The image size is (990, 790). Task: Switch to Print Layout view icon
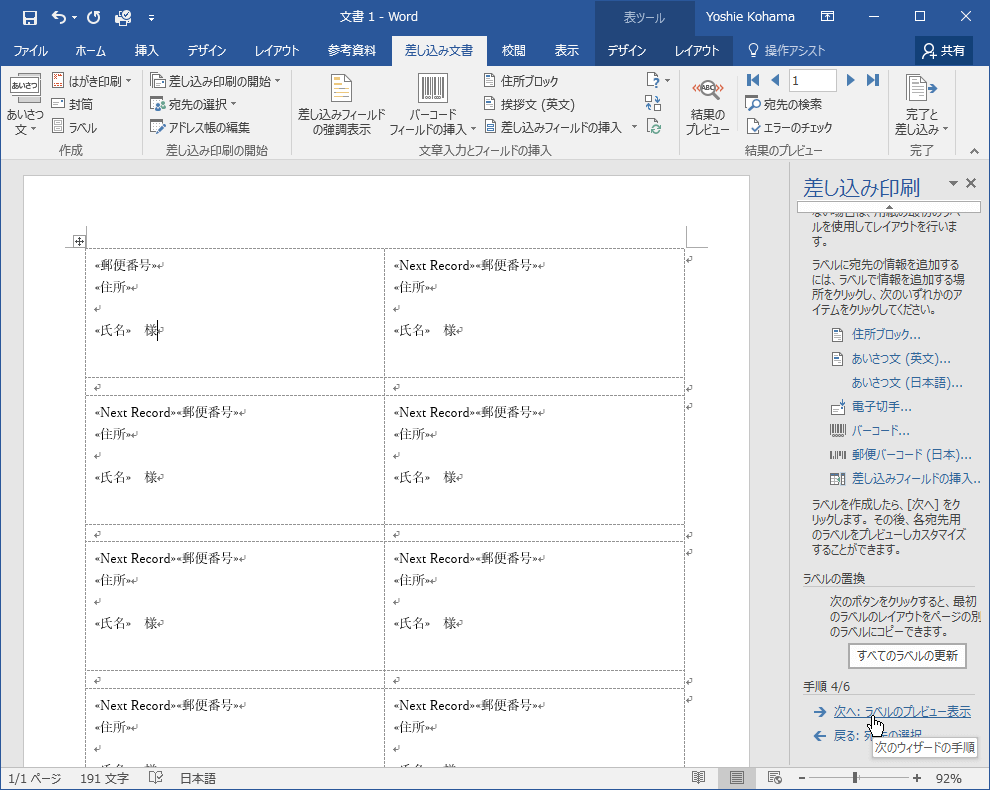(x=736, y=778)
